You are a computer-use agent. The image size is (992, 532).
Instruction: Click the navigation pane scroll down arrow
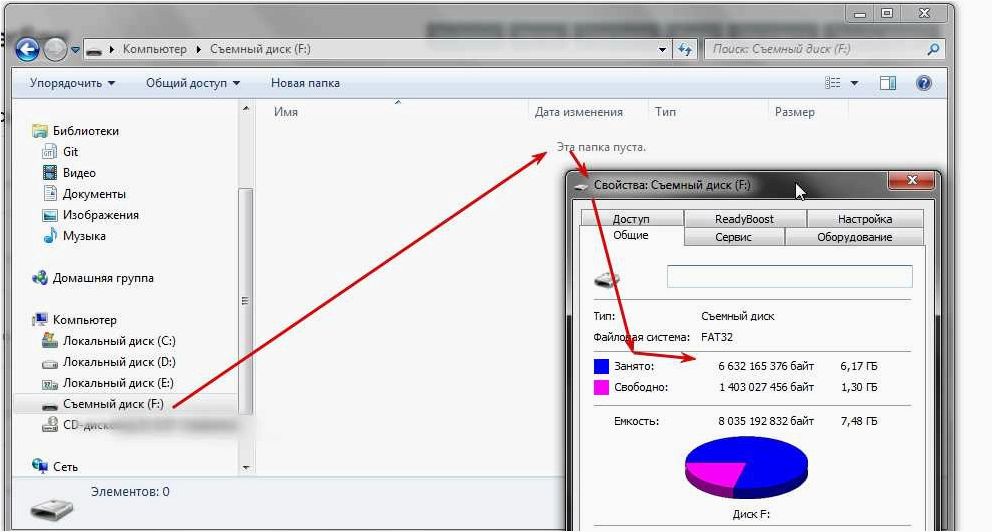point(245,467)
